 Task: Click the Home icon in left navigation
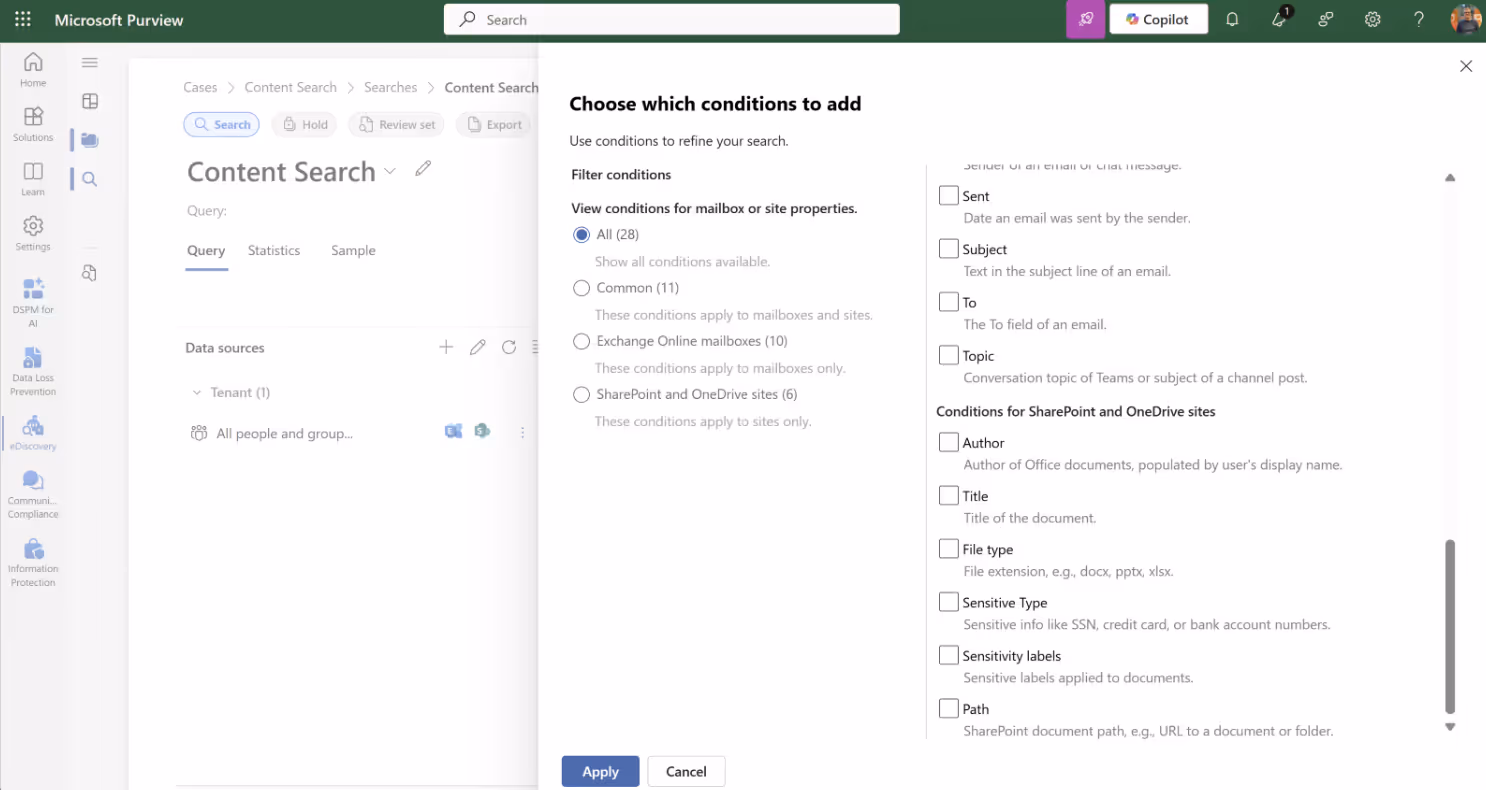(33, 69)
